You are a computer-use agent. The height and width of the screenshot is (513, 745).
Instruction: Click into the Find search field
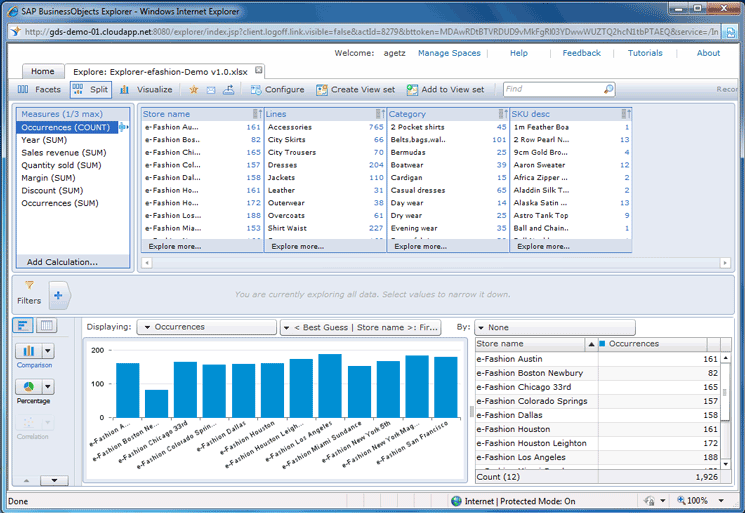pyautogui.click(x=553, y=89)
